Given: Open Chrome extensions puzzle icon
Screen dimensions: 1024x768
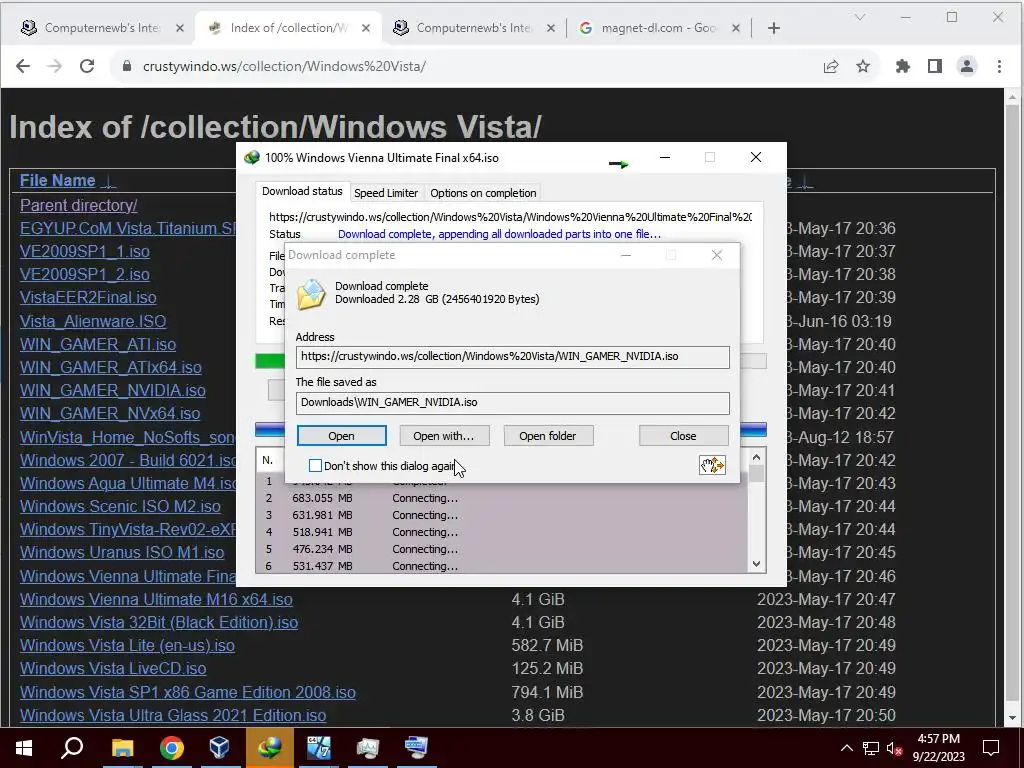Looking at the screenshot, I should pyautogui.click(x=903, y=66).
